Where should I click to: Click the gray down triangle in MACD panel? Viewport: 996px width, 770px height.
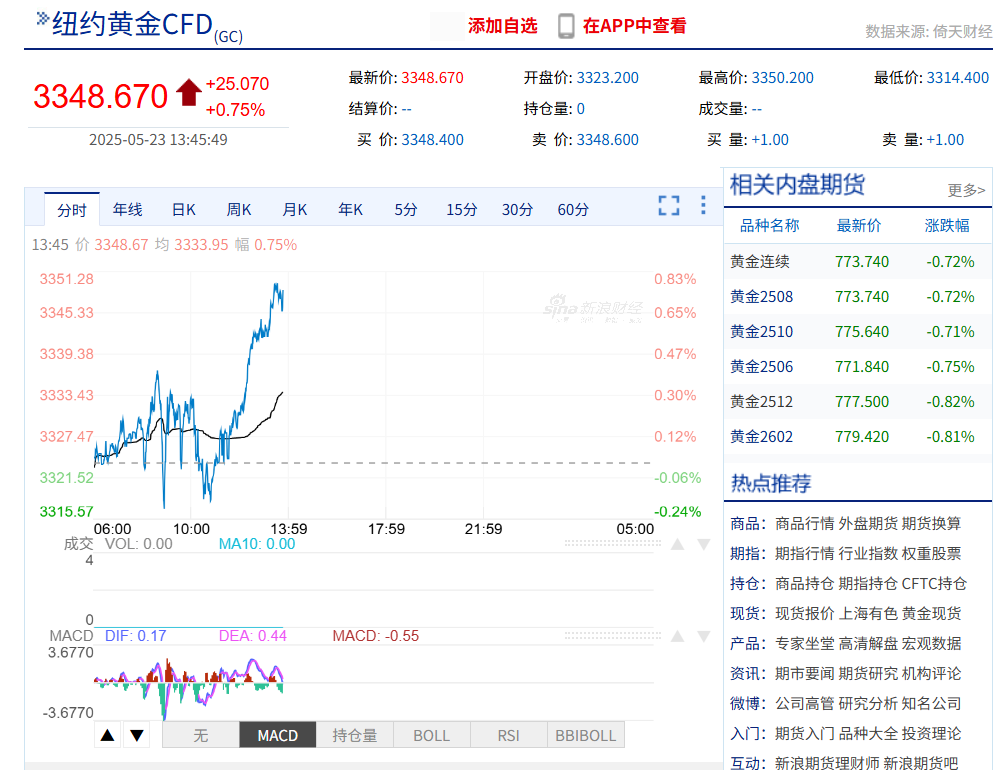pos(704,636)
